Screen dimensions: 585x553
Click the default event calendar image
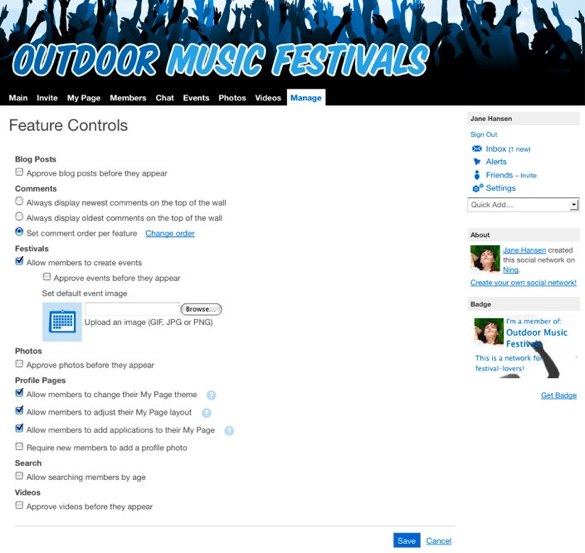[x=62, y=322]
